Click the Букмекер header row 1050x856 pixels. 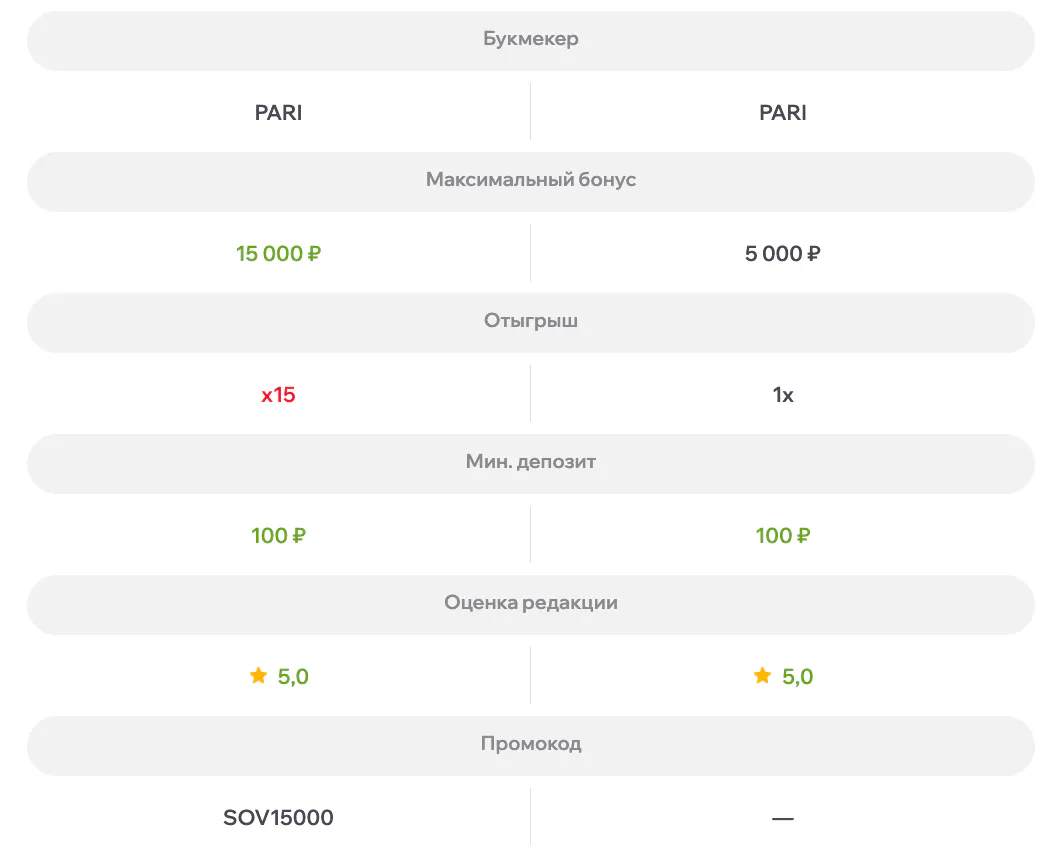click(x=530, y=40)
